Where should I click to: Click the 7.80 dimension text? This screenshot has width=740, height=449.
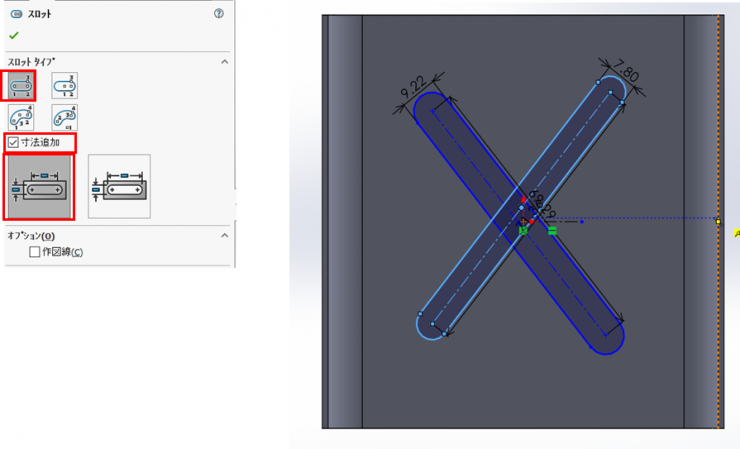pyautogui.click(x=627, y=72)
